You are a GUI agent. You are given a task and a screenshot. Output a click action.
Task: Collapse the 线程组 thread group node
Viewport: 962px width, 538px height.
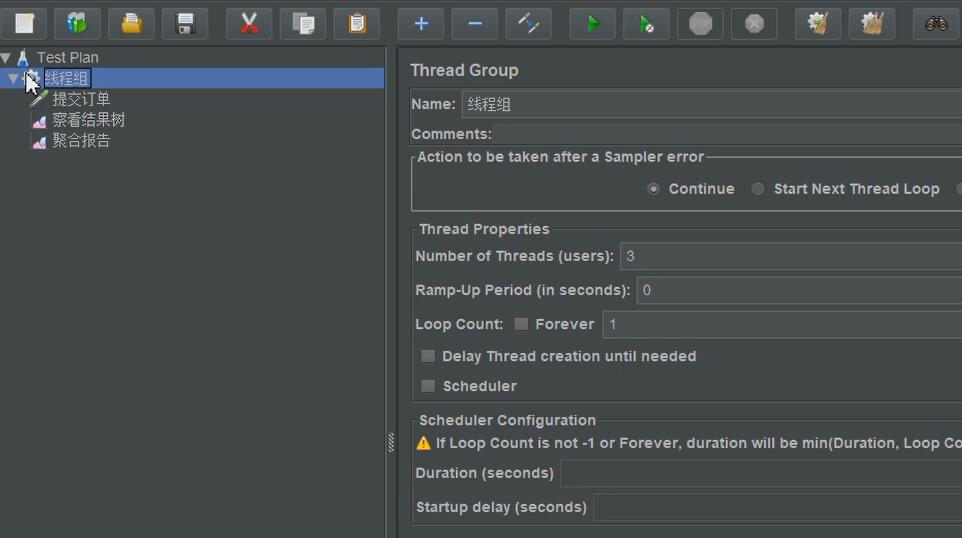click(x=13, y=78)
